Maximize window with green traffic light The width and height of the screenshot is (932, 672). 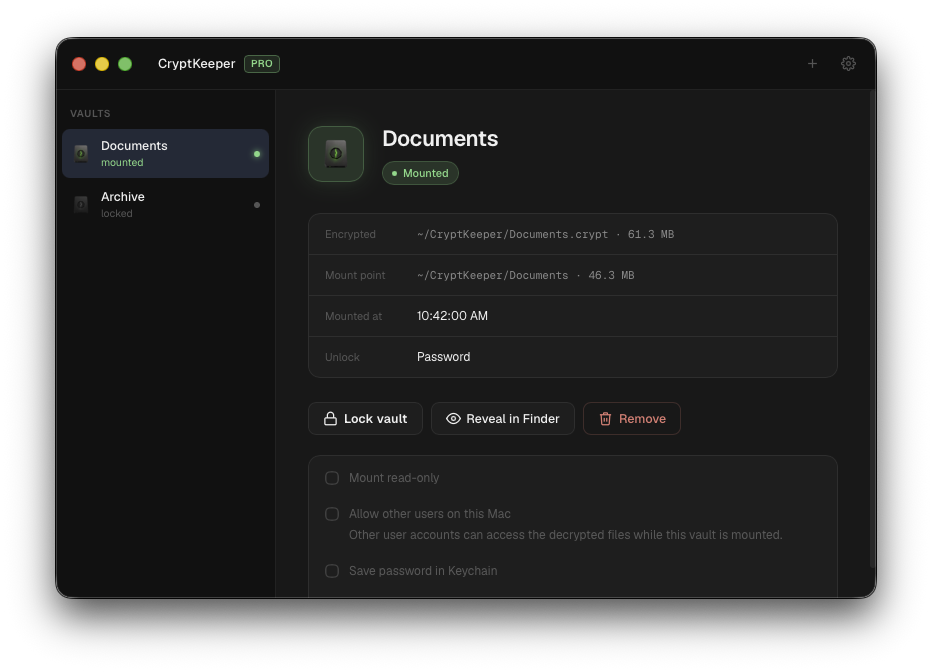pyautogui.click(x=125, y=64)
